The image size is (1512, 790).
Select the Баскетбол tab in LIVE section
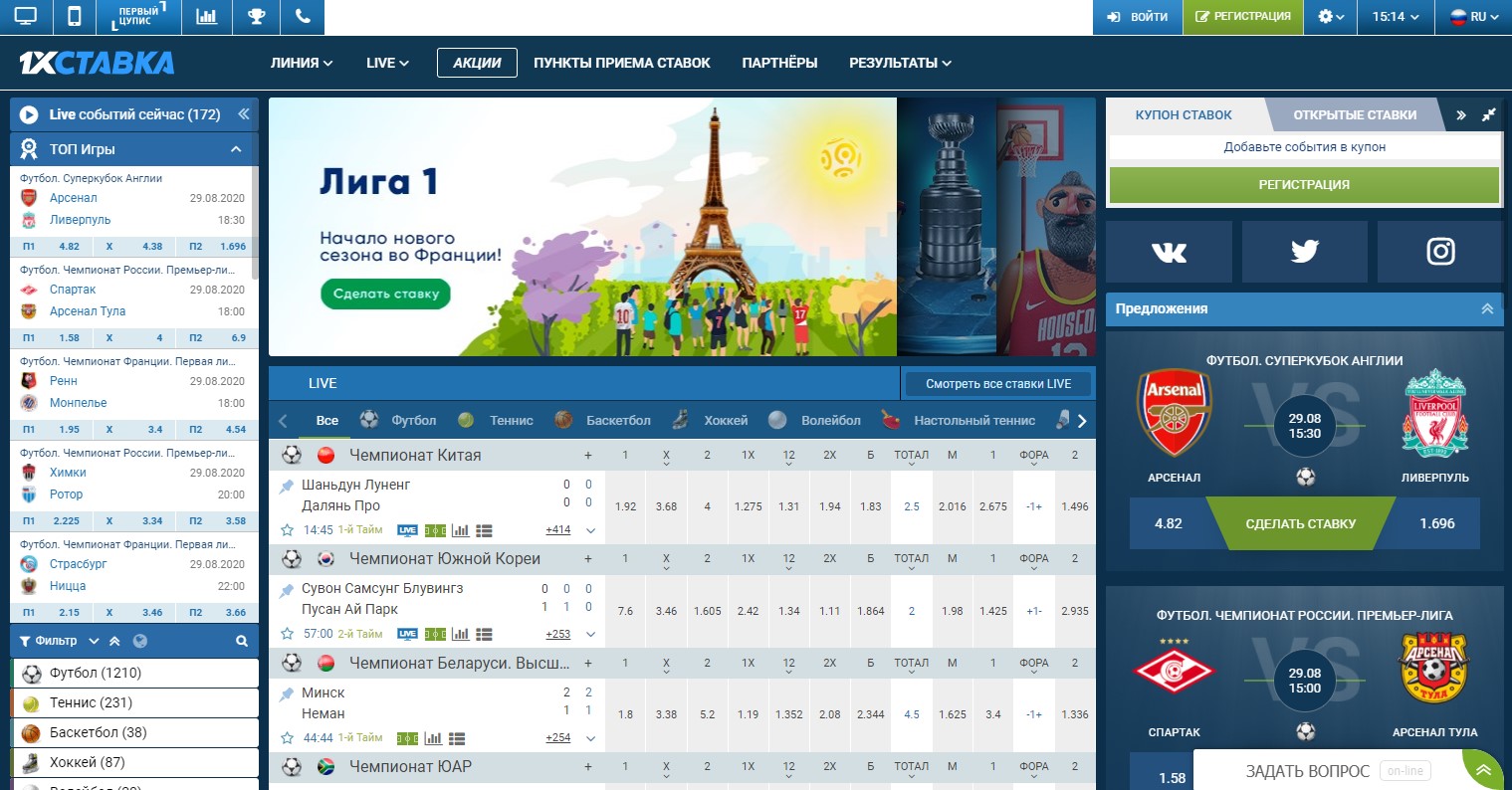coord(602,421)
